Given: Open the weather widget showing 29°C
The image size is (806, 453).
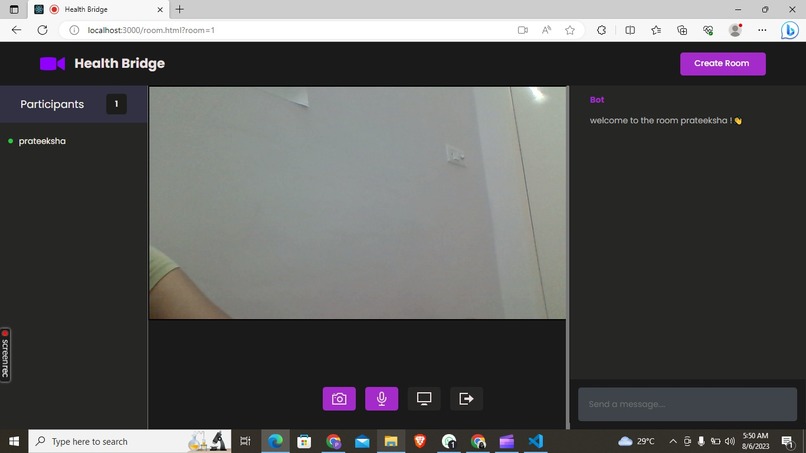Looking at the screenshot, I should 636,441.
